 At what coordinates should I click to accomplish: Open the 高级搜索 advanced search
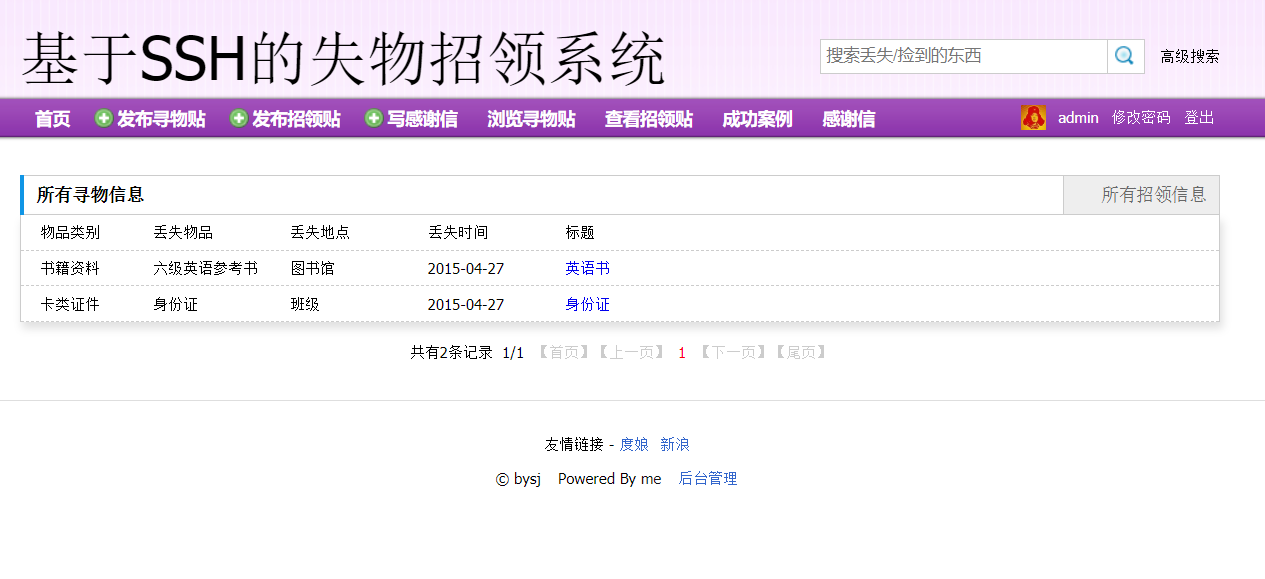(1191, 56)
